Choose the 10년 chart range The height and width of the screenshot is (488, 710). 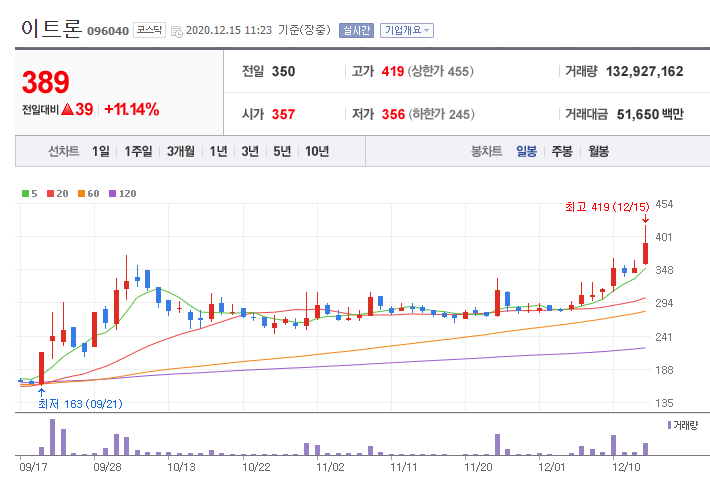point(317,151)
